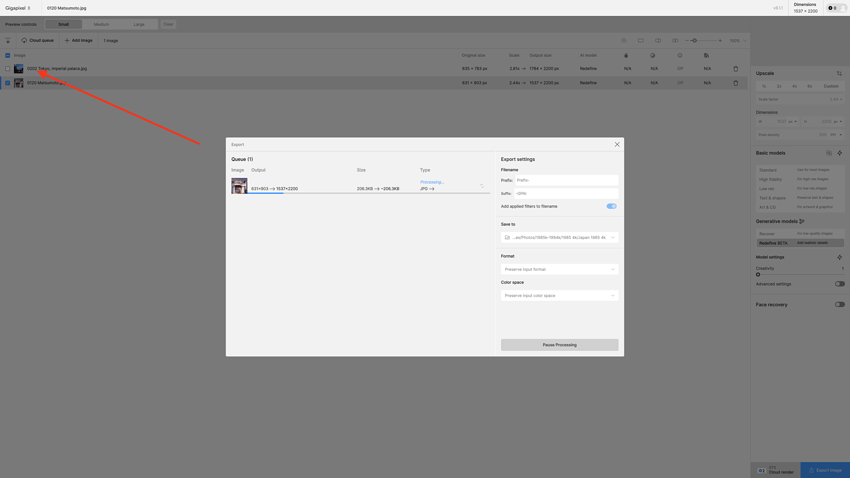Open the Cloud queue
The height and width of the screenshot is (478, 850).
coord(38,41)
